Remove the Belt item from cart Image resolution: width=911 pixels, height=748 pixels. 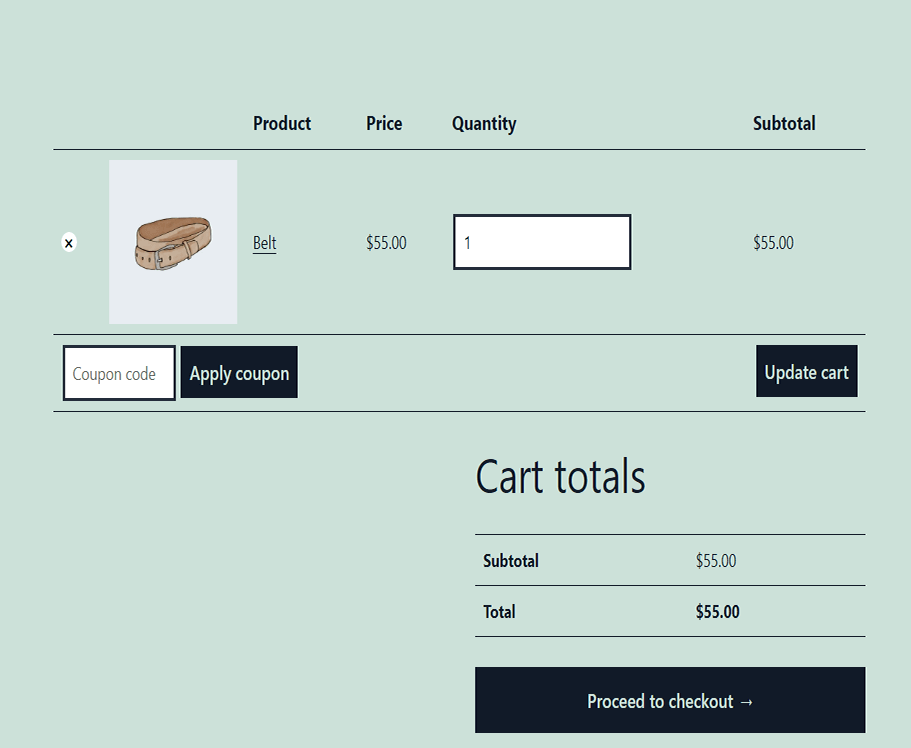click(x=69, y=242)
